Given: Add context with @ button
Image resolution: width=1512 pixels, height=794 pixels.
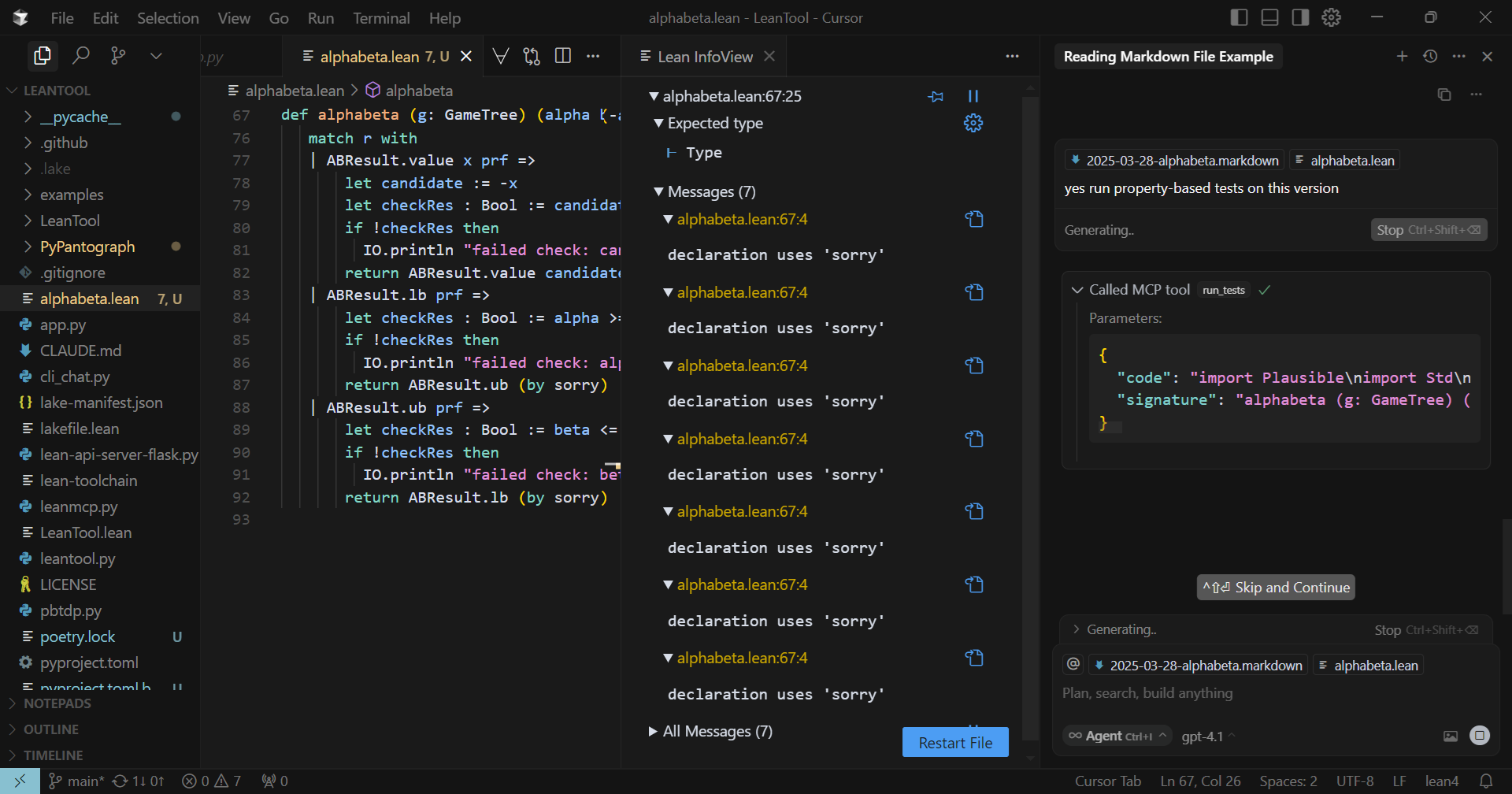Looking at the screenshot, I should (1073, 665).
